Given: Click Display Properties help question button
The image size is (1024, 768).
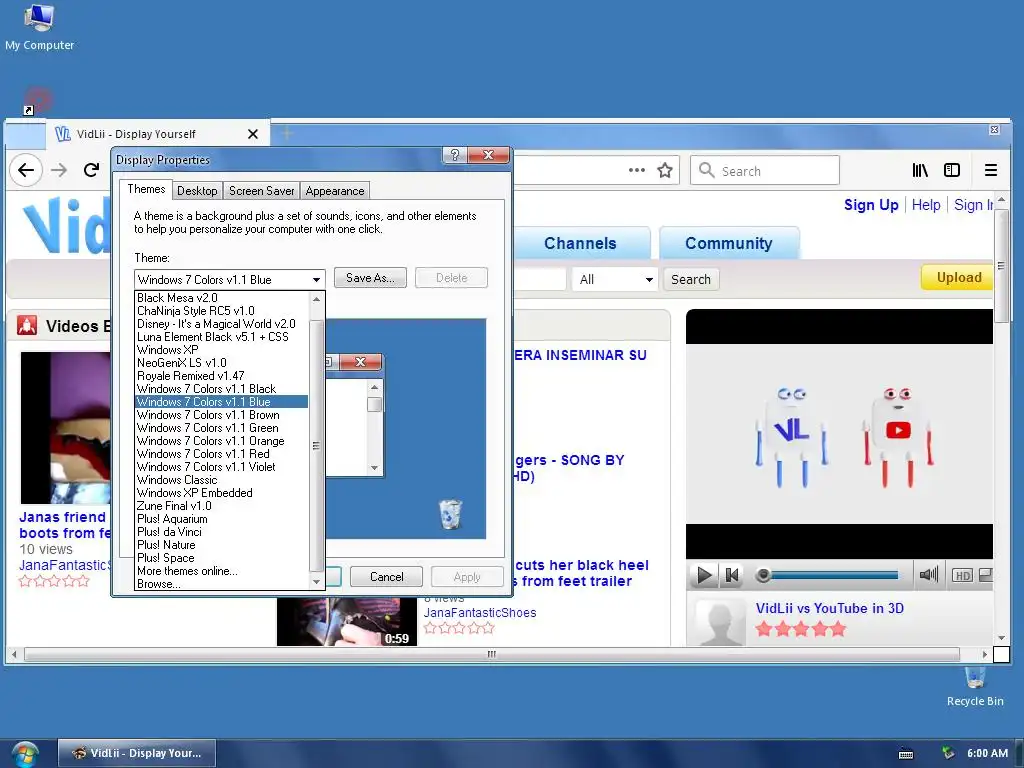Looking at the screenshot, I should point(455,155).
